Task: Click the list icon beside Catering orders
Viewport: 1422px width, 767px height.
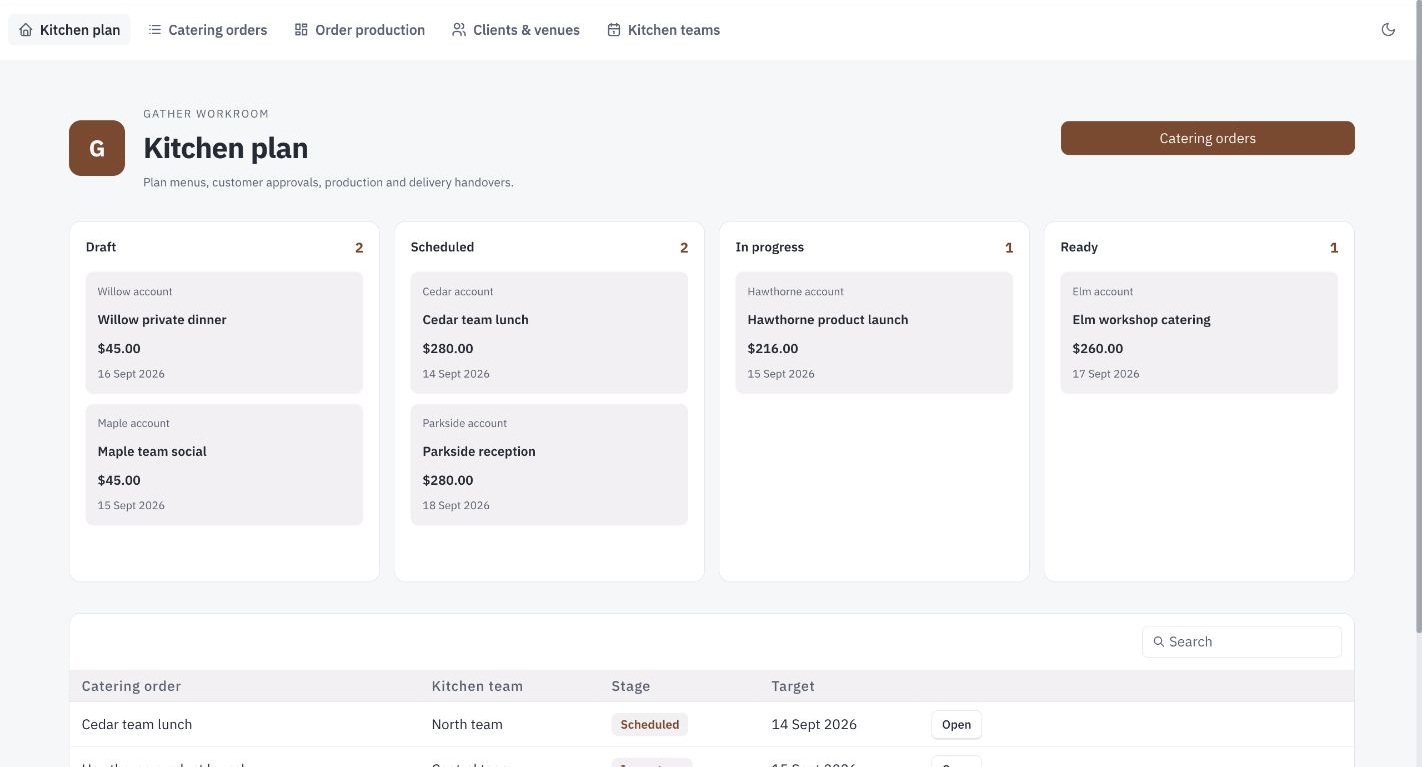Action: point(155,30)
